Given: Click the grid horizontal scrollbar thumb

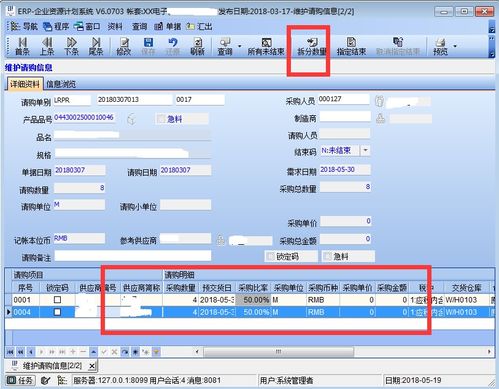Looking at the screenshot, I should coord(279,352).
